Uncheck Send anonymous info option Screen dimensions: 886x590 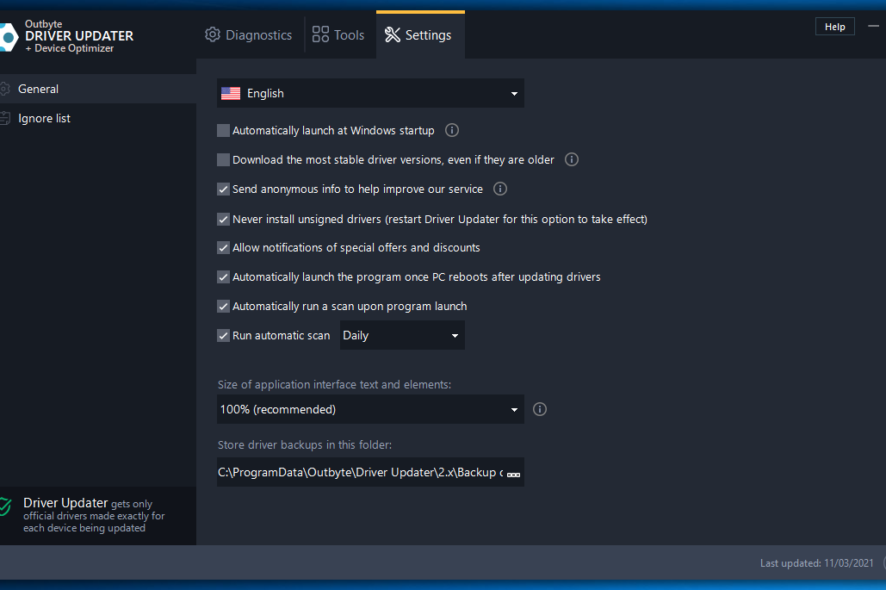coord(223,189)
